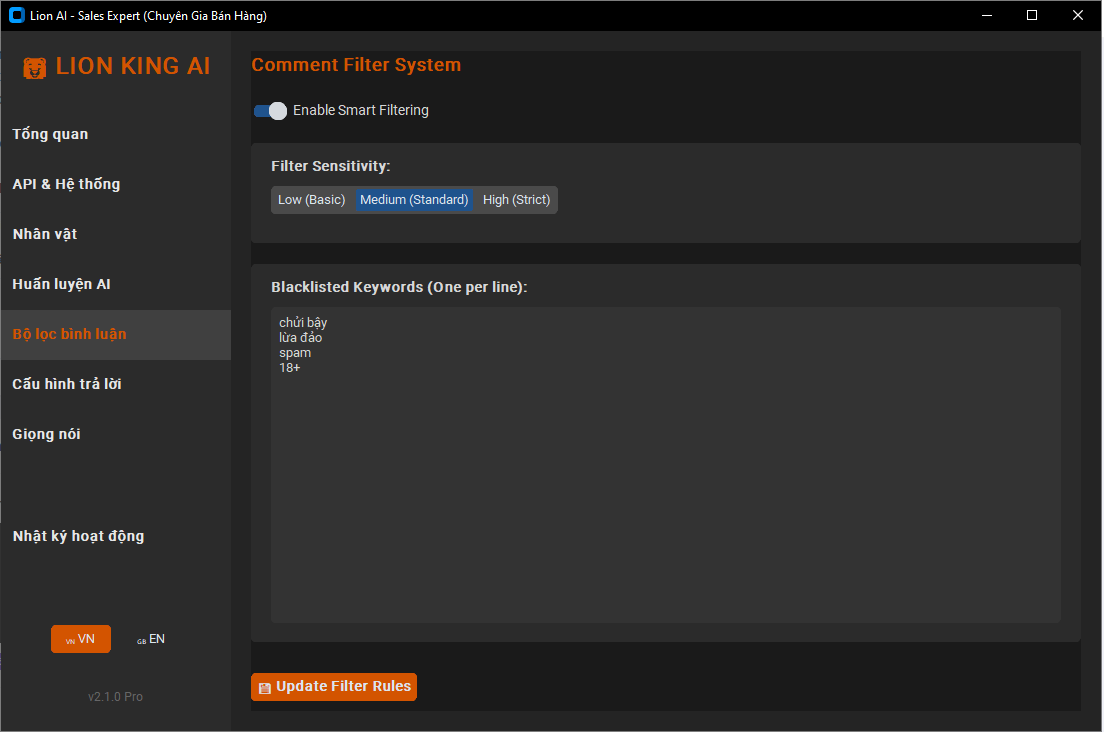Image resolution: width=1104 pixels, height=732 pixels.
Task: Maximize the Lion AI window
Action: click(x=1032, y=15)
